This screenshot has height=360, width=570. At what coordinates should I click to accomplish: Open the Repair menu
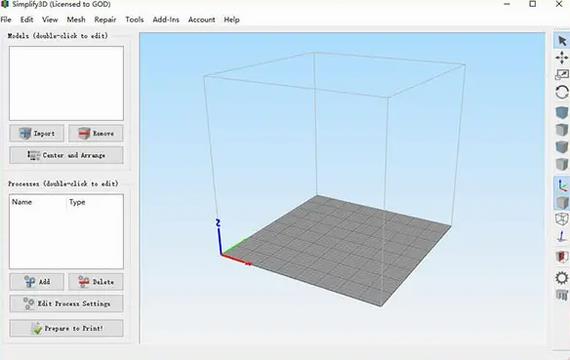point(105,20)
